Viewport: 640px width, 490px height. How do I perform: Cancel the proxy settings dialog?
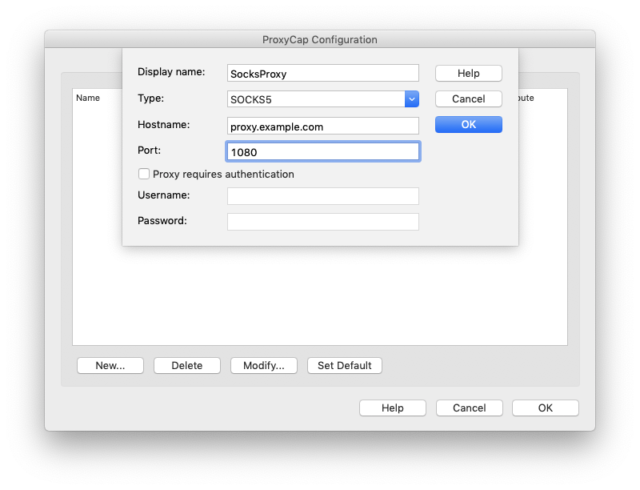click(x=469, y=99)
